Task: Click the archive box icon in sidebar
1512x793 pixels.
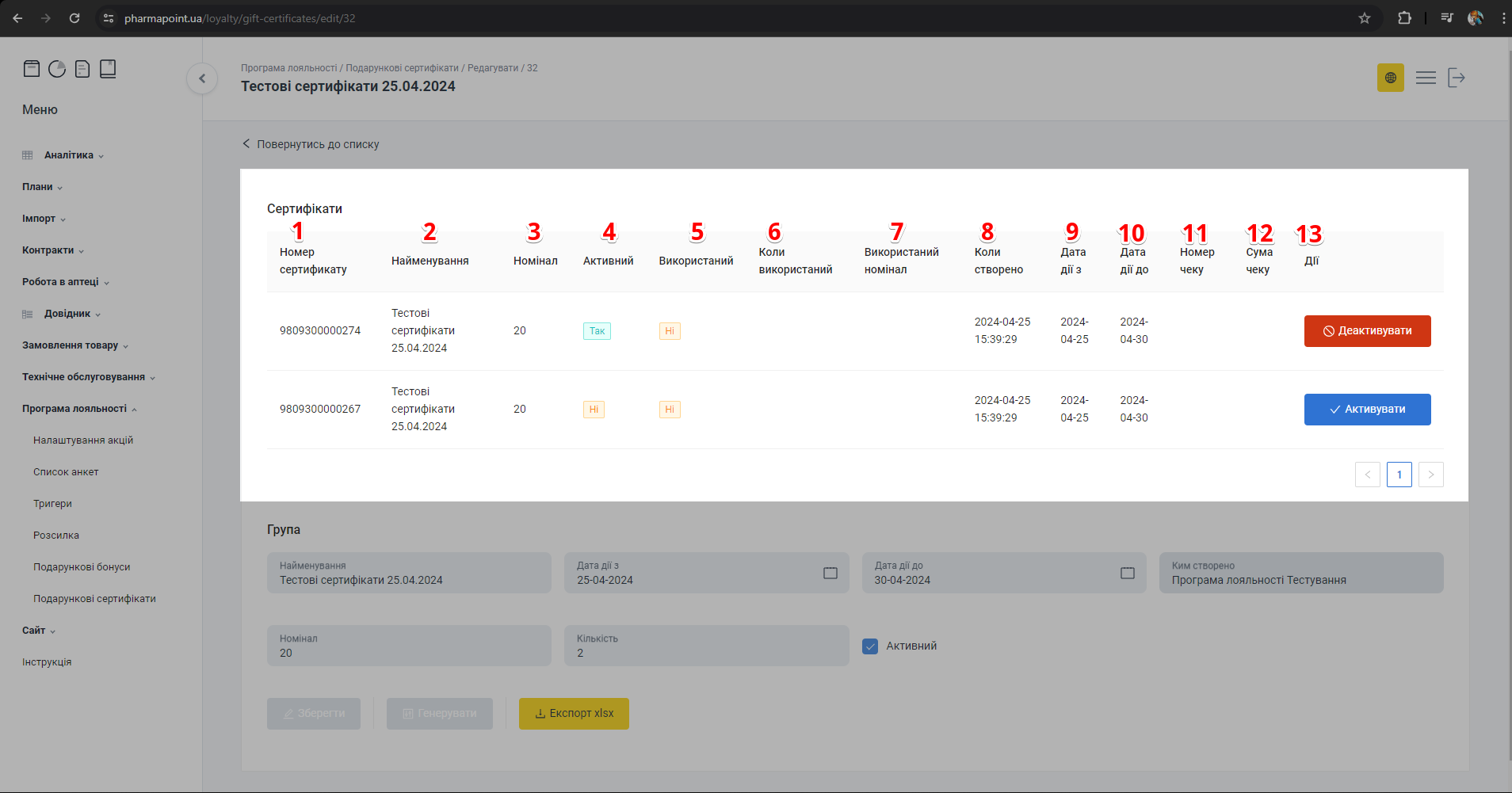Action: pyautogui.click(x=32, y=69)
